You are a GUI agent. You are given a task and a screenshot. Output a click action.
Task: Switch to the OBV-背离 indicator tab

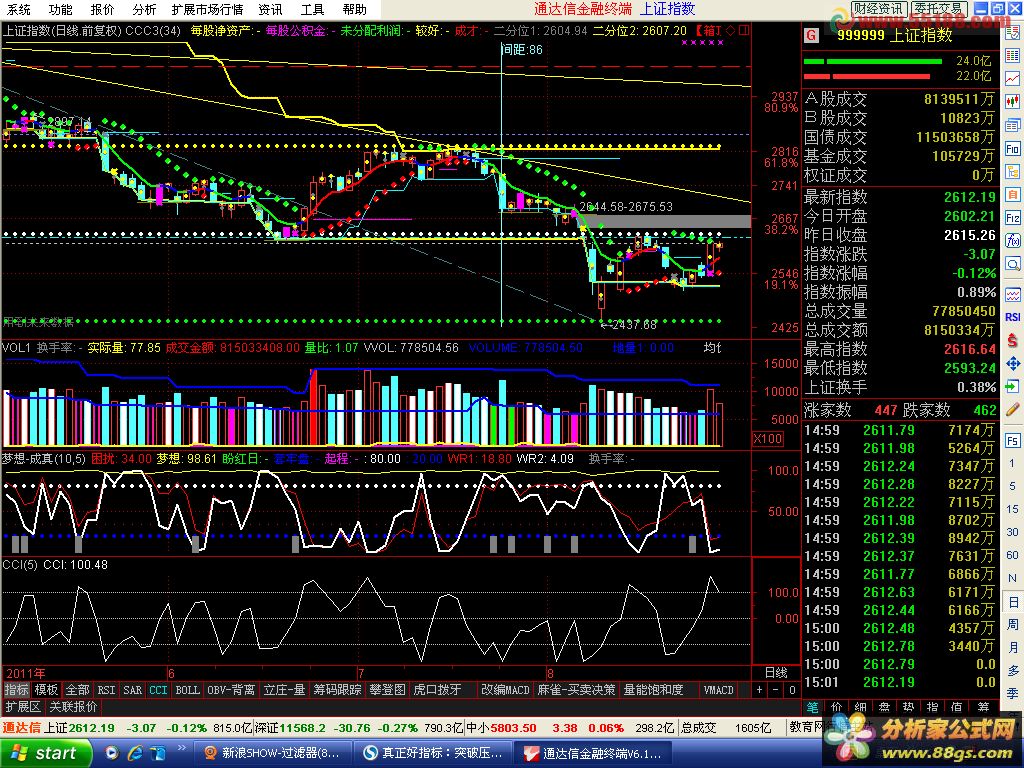(231, 690)
